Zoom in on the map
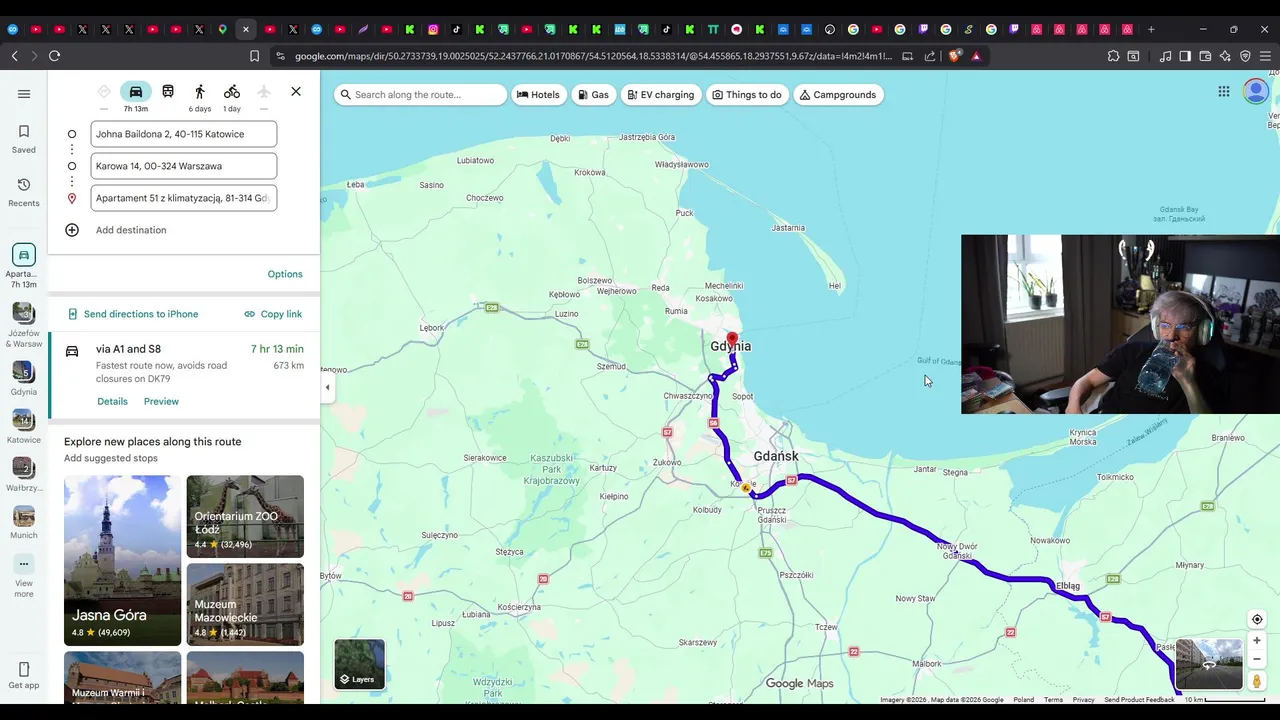 pos(1257,640)
